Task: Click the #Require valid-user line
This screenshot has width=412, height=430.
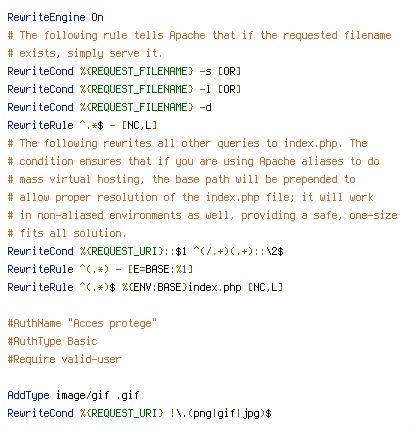Action: (64, 359)
